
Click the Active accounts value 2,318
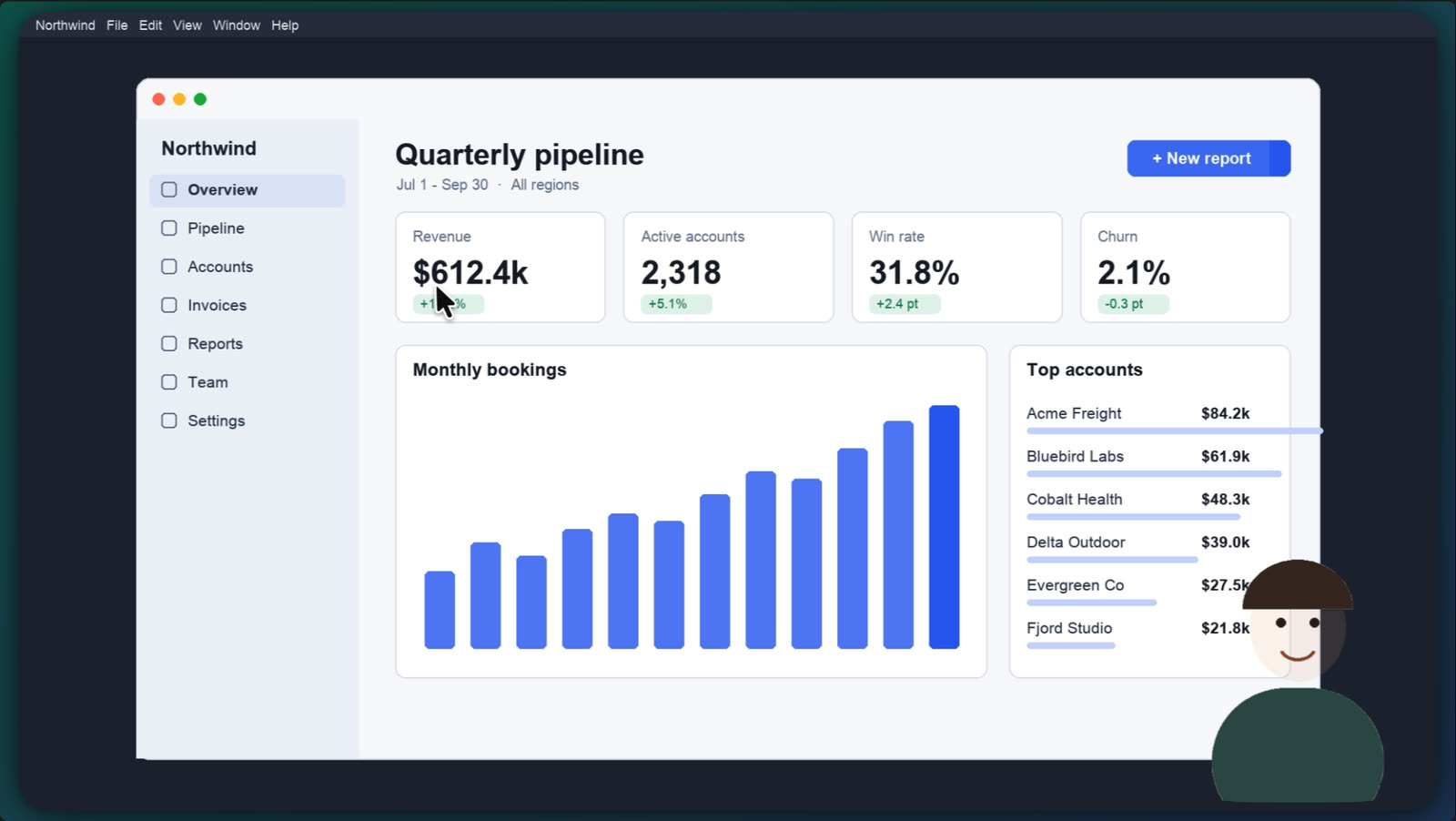[681, 272]
